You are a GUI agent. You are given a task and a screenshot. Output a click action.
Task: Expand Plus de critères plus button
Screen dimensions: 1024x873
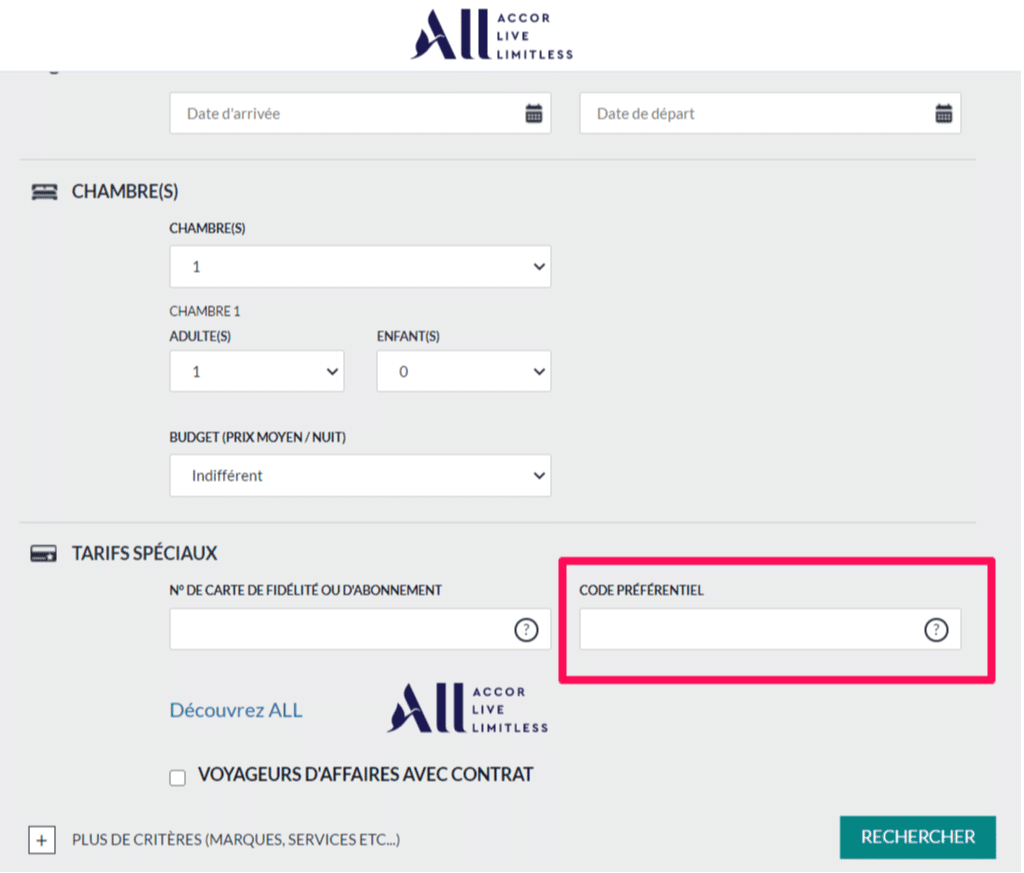point(42,840)
